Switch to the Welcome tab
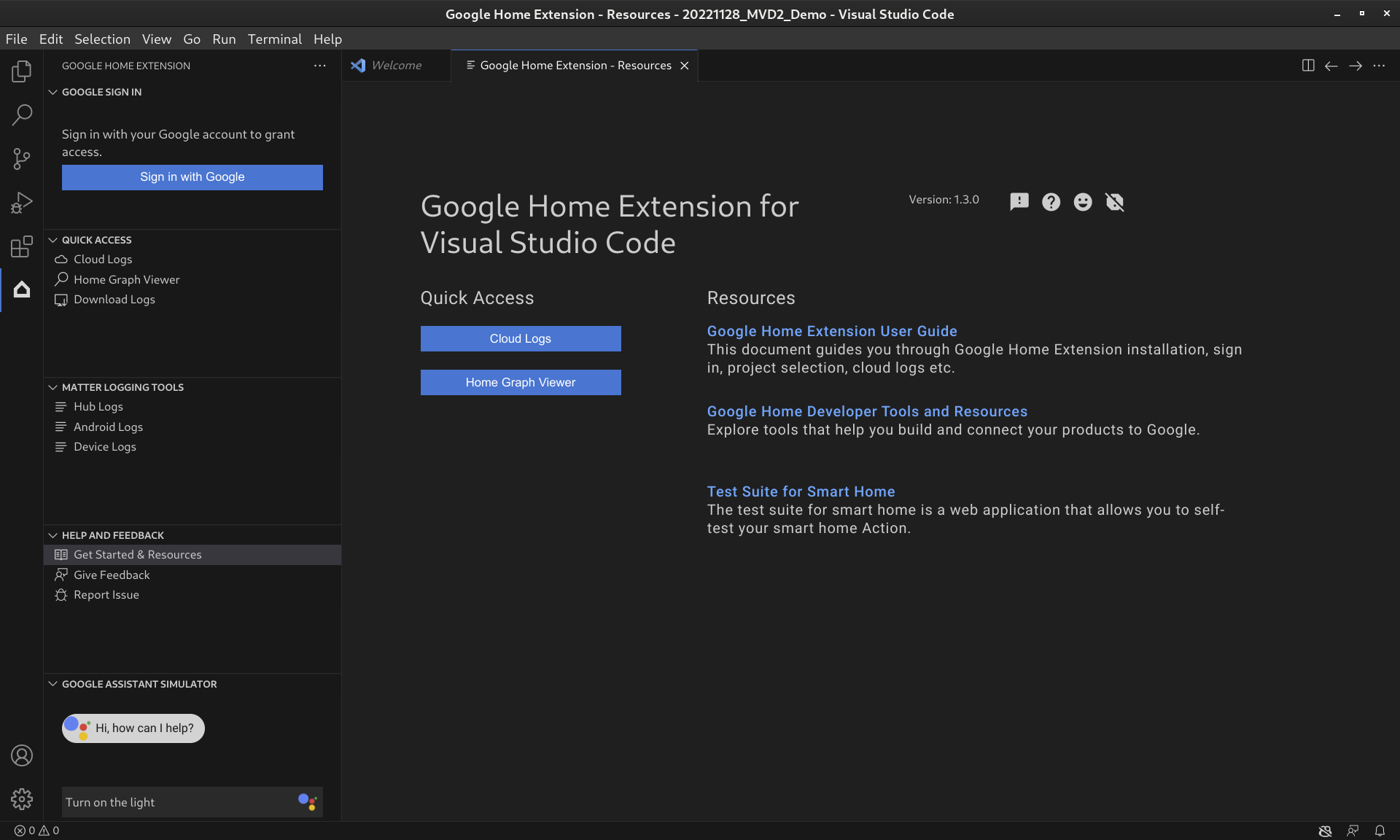The image size is (1400, 840). tap(395, 65)
